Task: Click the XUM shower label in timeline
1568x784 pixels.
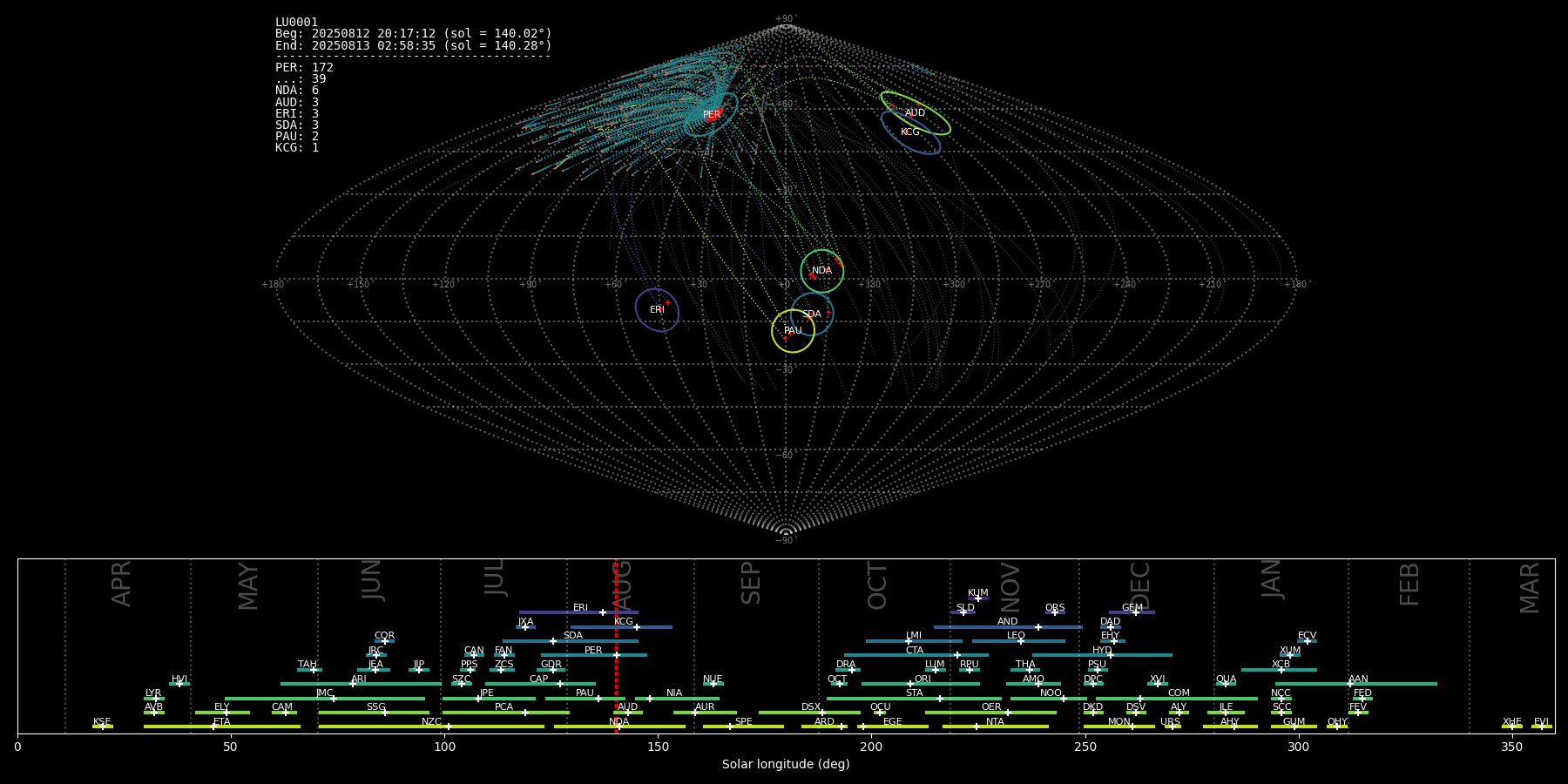Action: pyautogui.click(x=1291, y=651)
